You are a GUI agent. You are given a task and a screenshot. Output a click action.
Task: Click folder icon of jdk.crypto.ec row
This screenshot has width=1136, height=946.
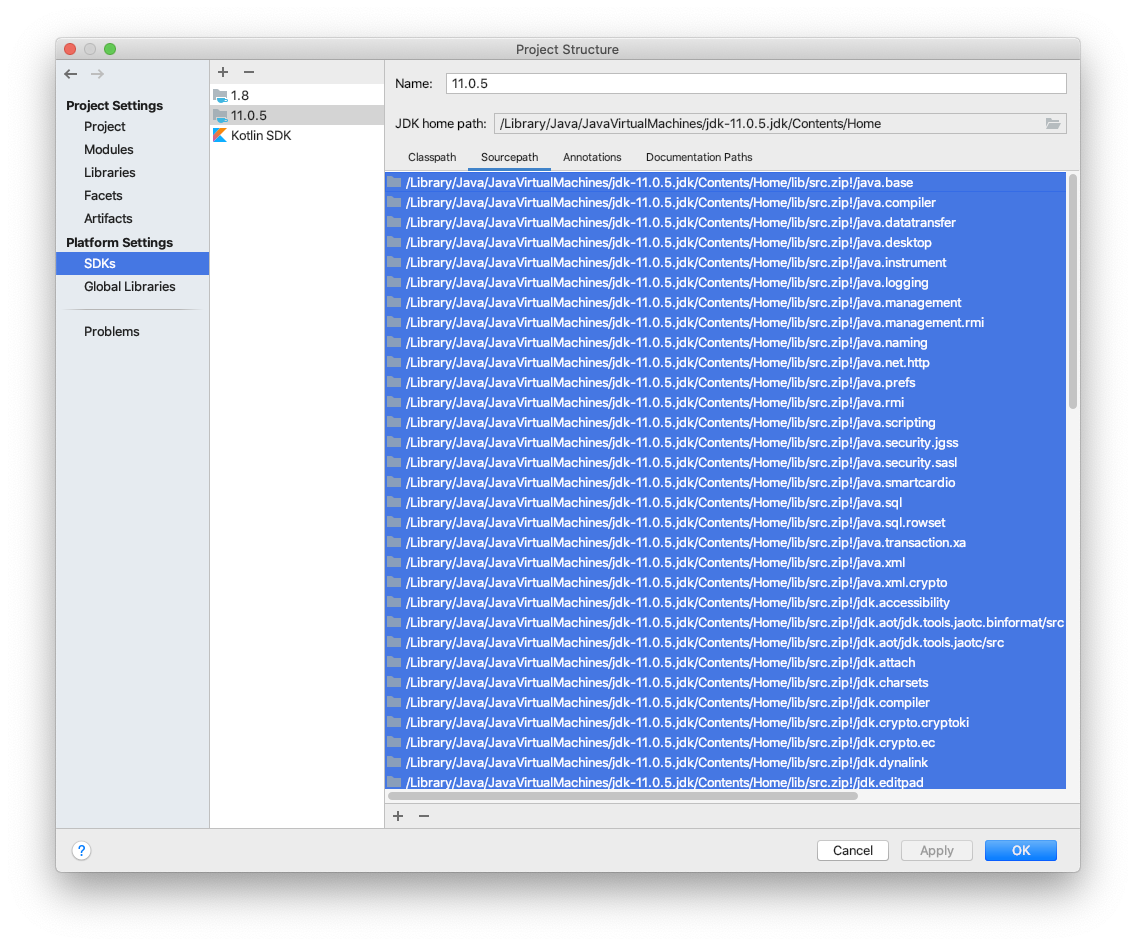(394, 742)
